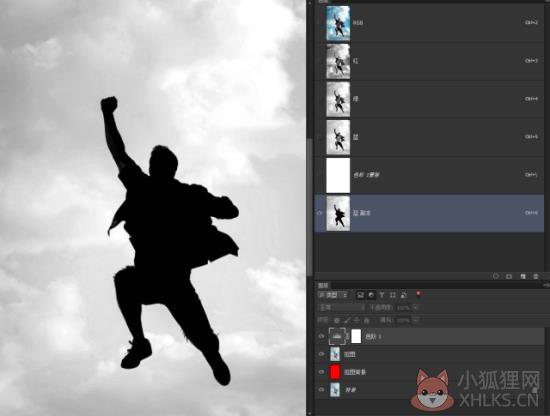
Task: Select the Layers panel tab
Action: click(323, 285)
